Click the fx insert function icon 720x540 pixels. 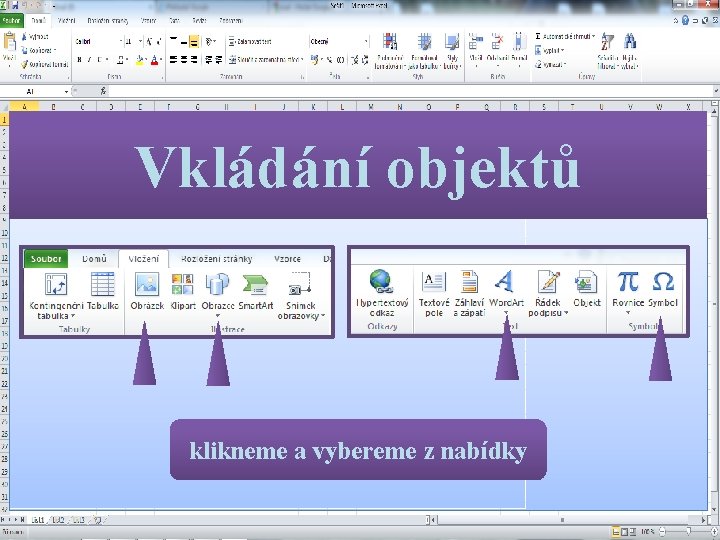tap(104, 91)
